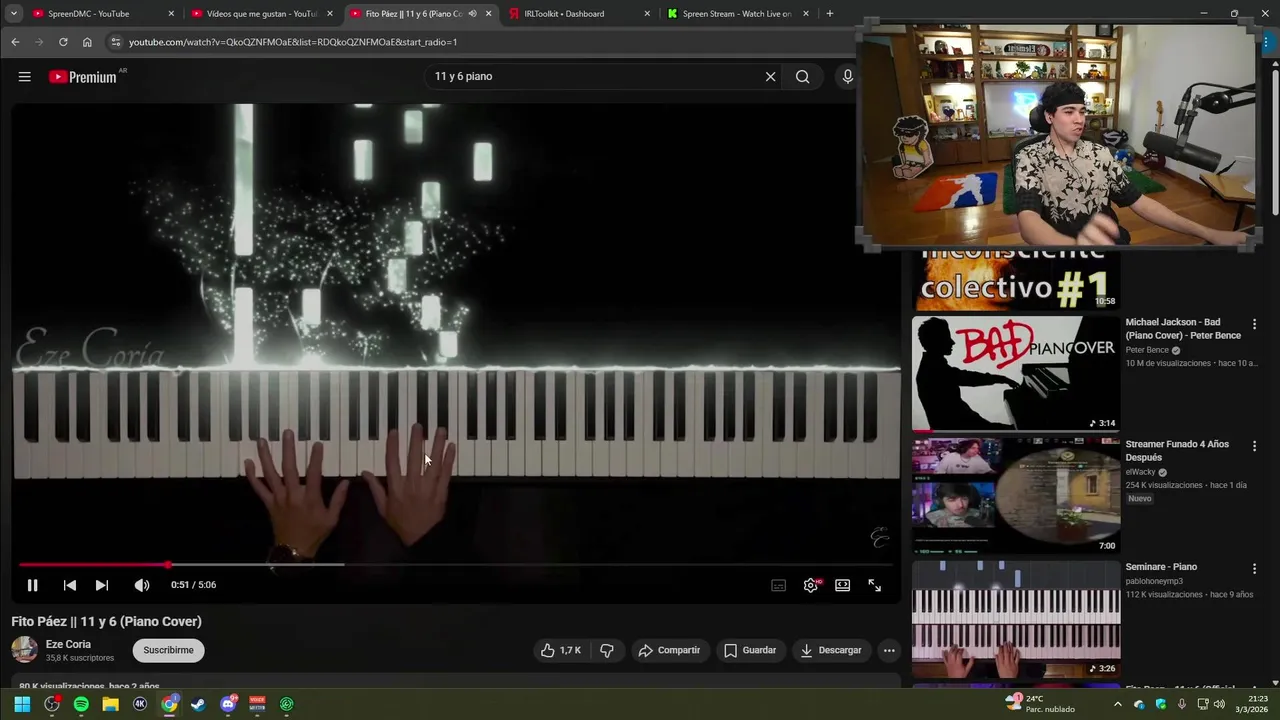
Task: Reload the current page
Action: pos(63,42)
